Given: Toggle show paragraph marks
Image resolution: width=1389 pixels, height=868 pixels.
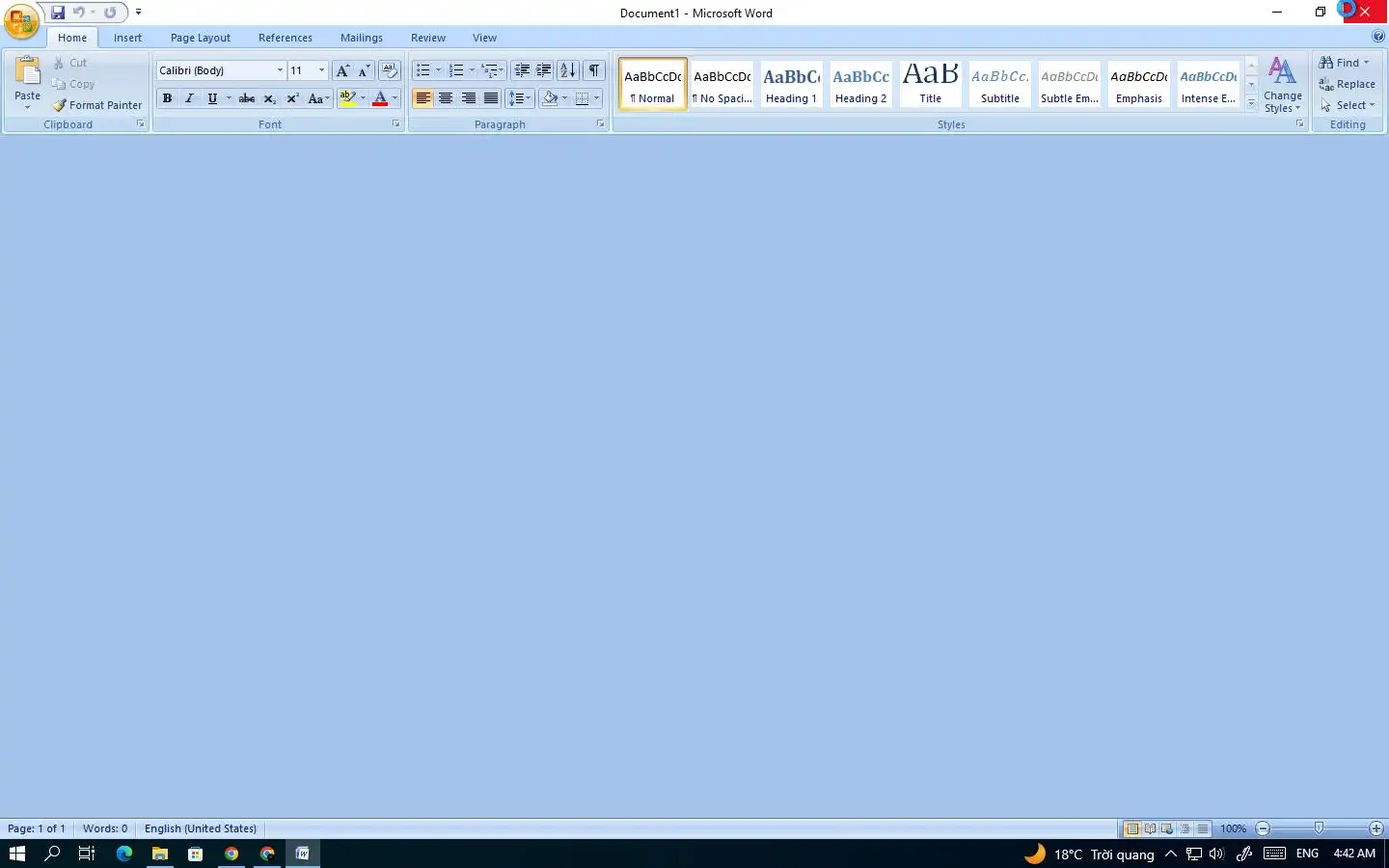Looking at the screenshot, I should click(595, 70).
